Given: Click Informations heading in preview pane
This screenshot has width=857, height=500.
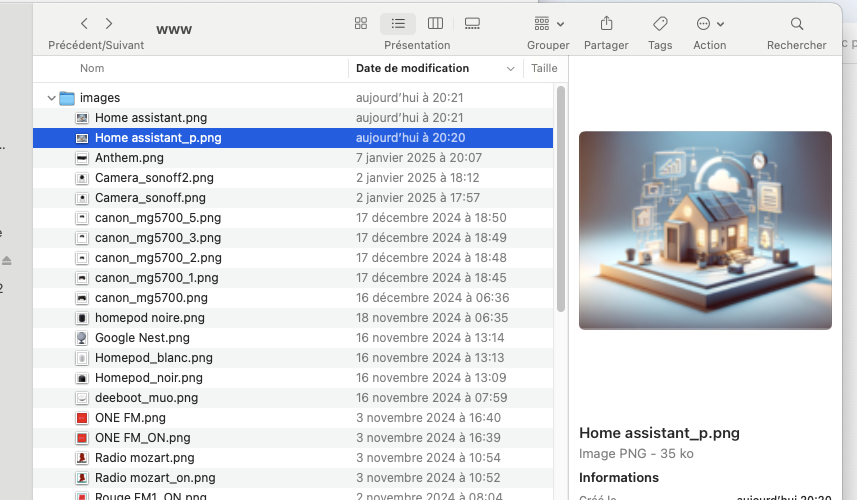Looking at the screenshot, I should click(619, 478).
